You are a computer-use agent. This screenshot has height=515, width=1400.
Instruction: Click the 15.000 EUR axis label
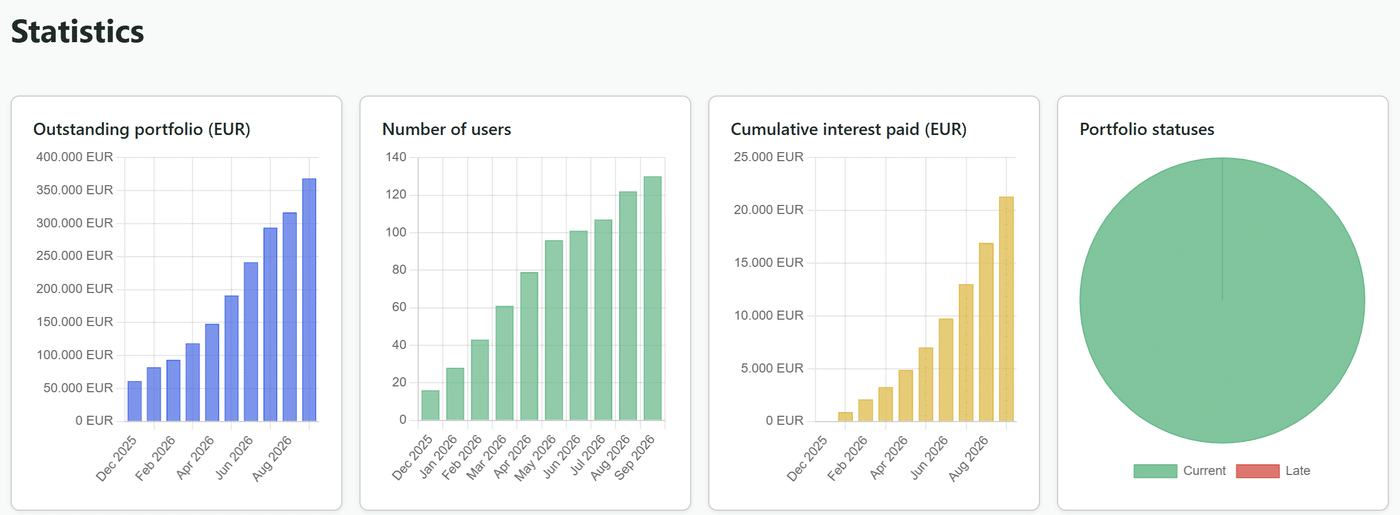[x=768, y=263]
